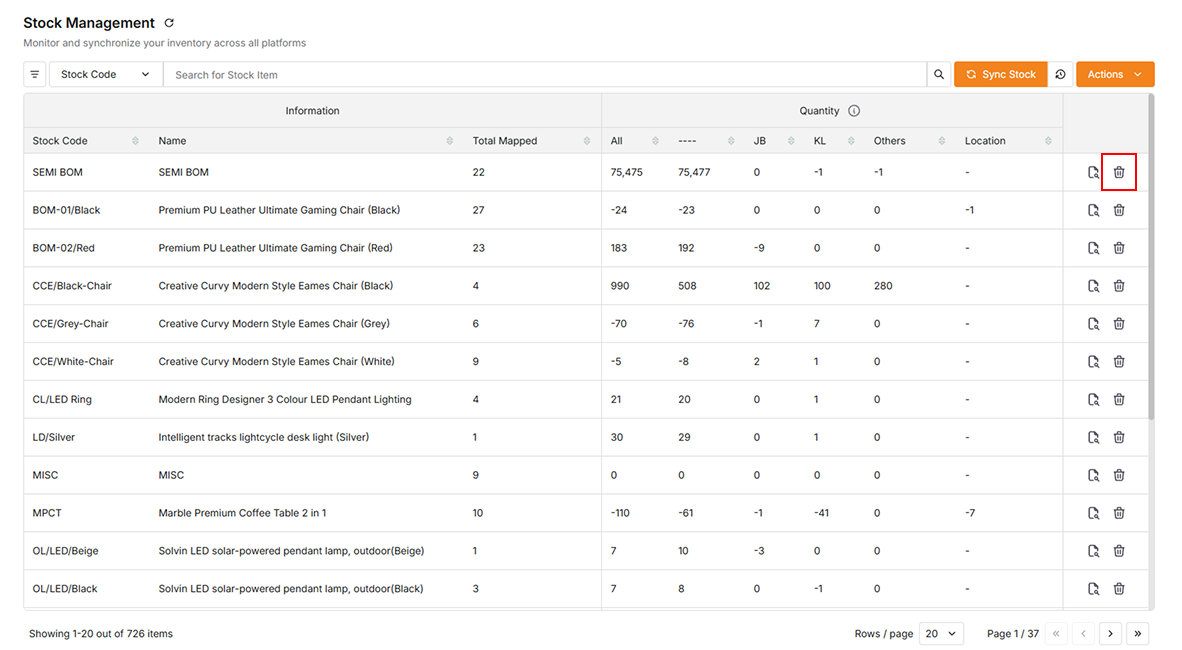Click the Modern Ring Designer item name
1182x650 pixels.
[285, 399]
